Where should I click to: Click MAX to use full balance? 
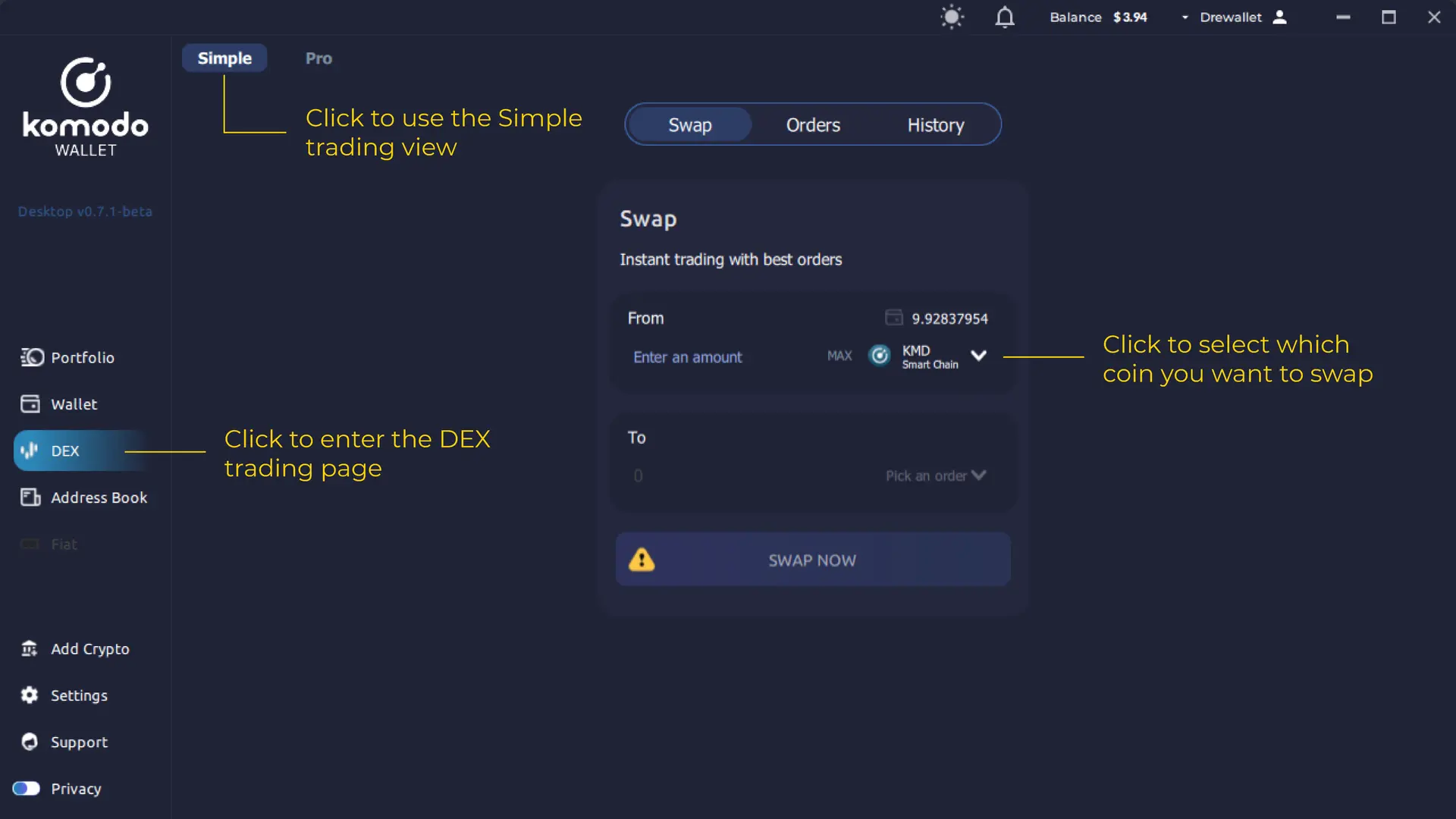[839, 356]
